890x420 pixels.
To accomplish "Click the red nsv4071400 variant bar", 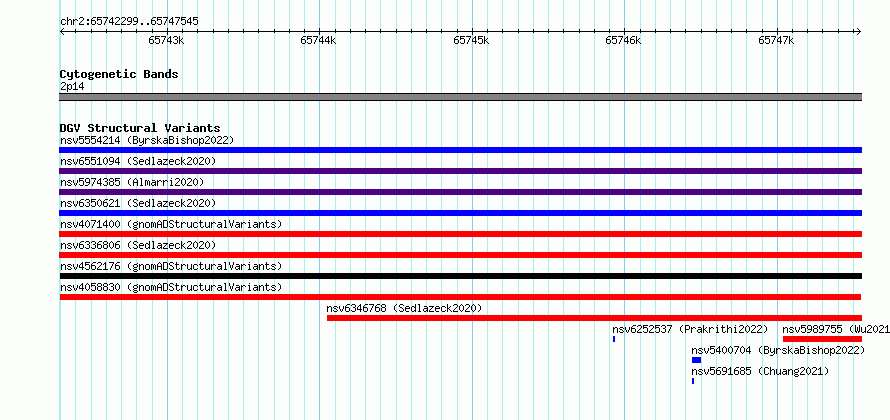I will click(461, 234).
